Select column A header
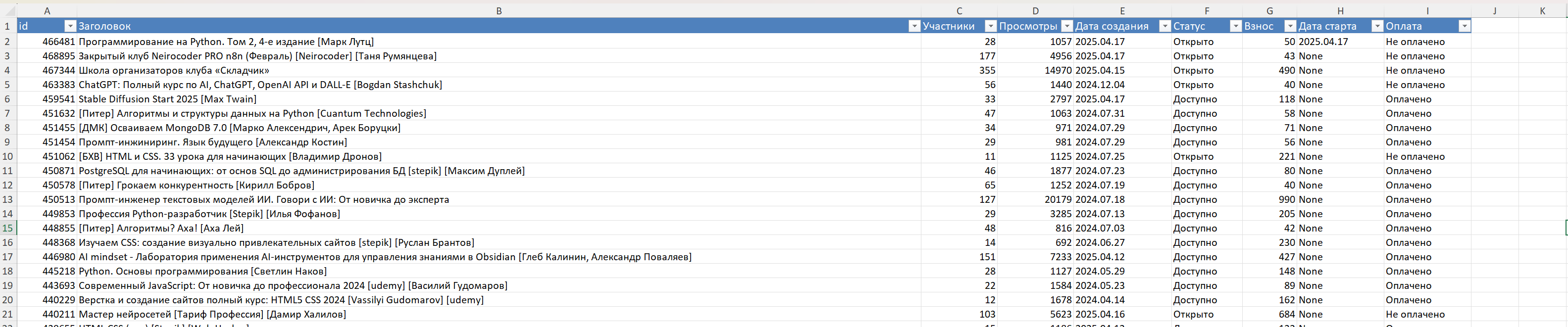The image size is (1568, 327). pos(47,11)
